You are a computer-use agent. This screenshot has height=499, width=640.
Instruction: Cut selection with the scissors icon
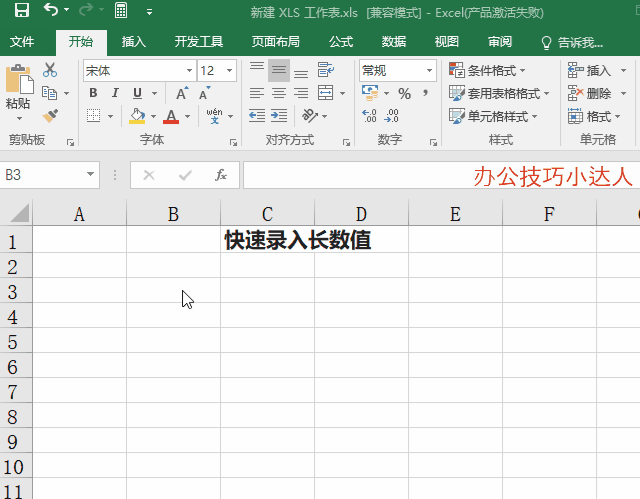(50, 70)
